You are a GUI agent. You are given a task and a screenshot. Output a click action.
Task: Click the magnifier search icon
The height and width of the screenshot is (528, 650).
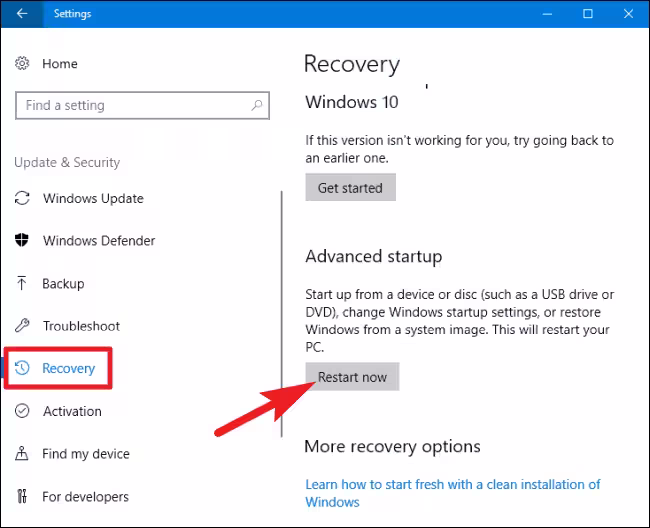257,105
